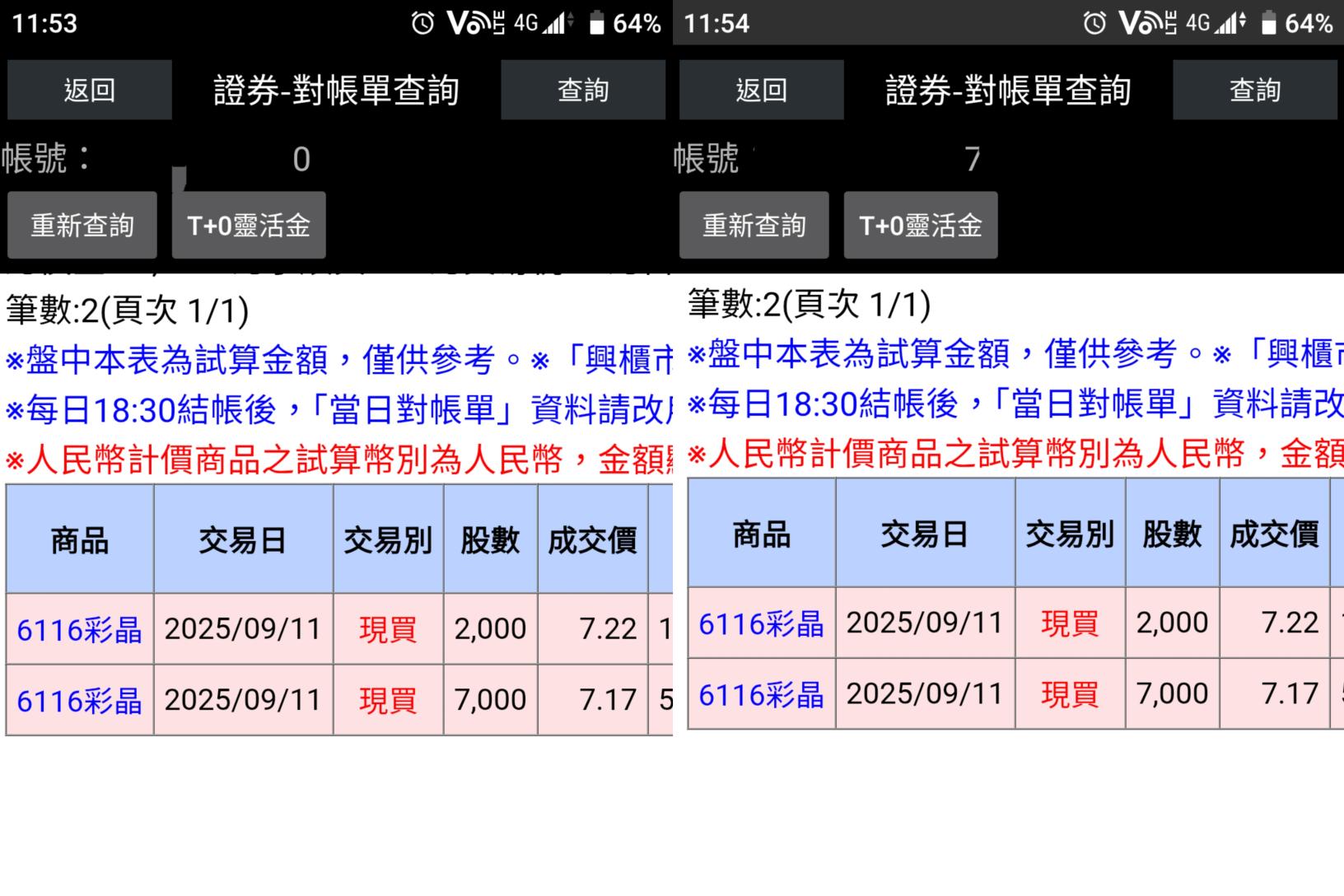
Task: Tap the 11:54 clock time
Action: pos(716,23)
